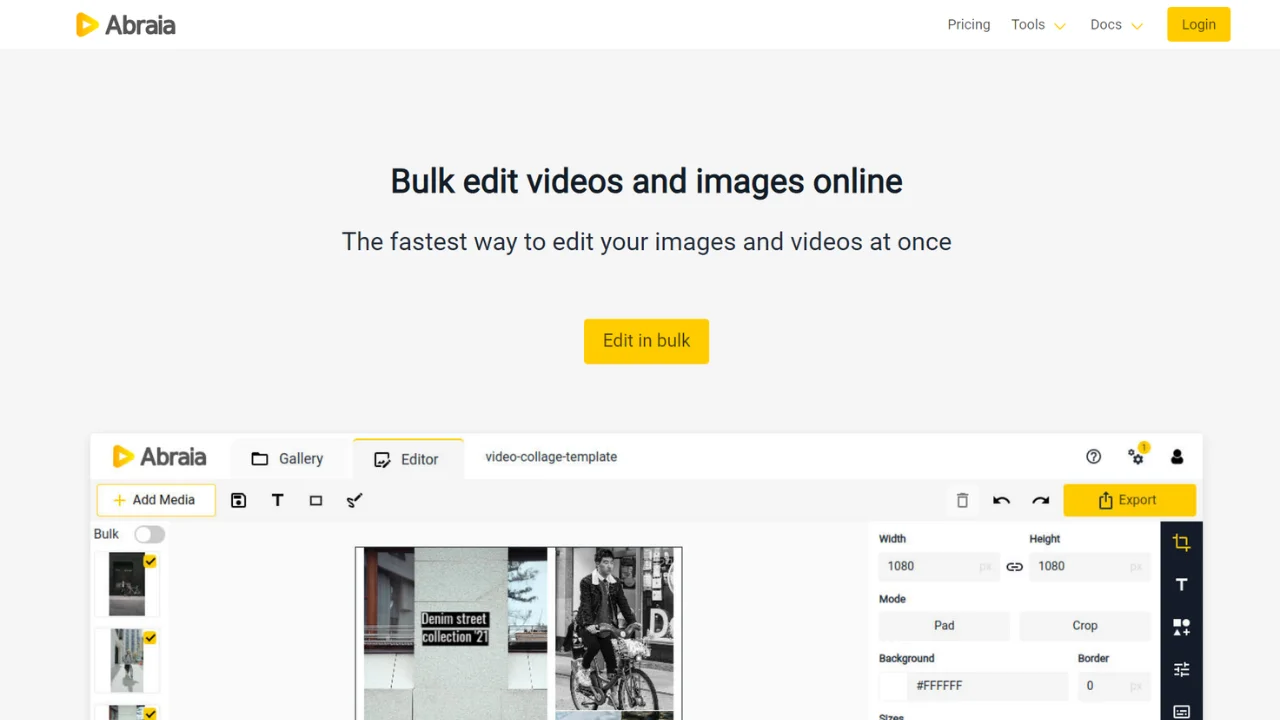Screen dimensions: 1280x720
Task: Select the rectangle shape tool
Action: [x=316, y=500]
